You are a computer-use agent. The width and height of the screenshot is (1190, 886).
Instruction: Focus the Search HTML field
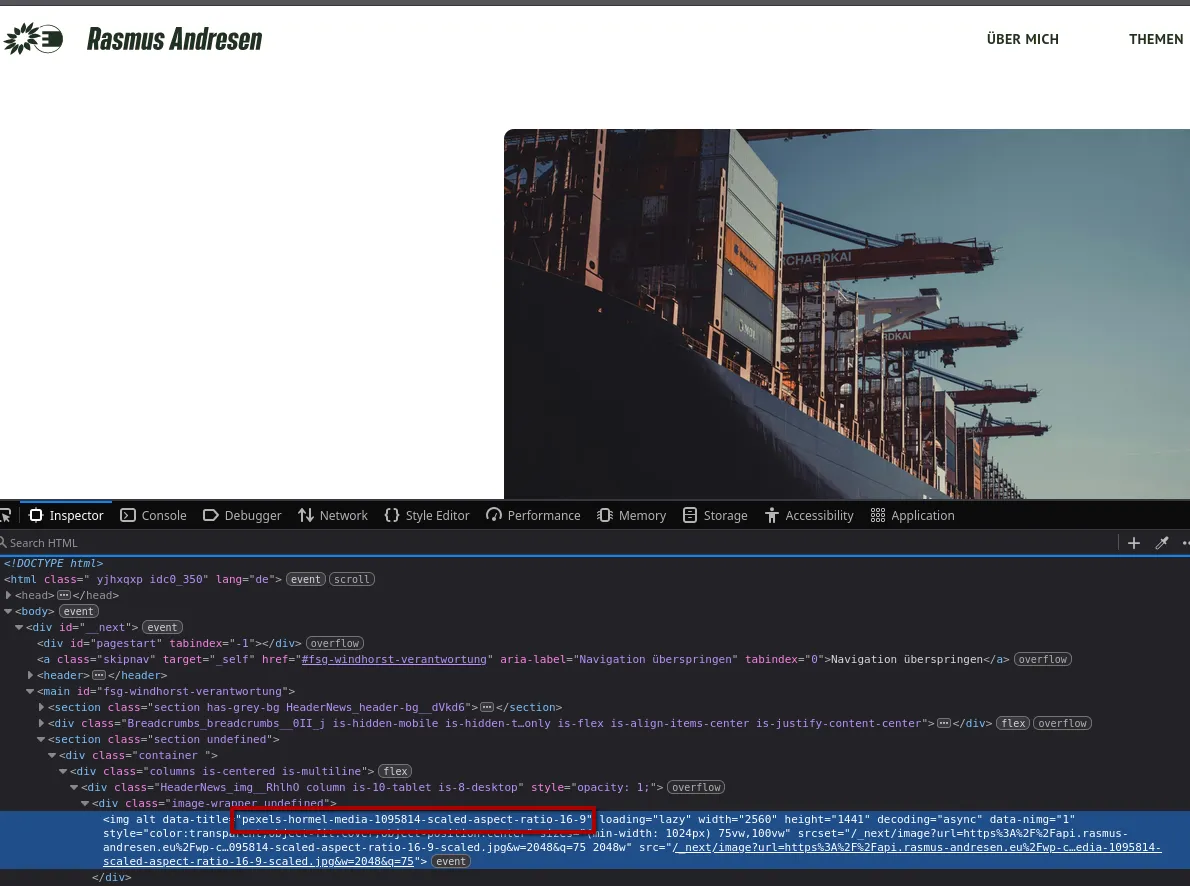tap(558, 543)
